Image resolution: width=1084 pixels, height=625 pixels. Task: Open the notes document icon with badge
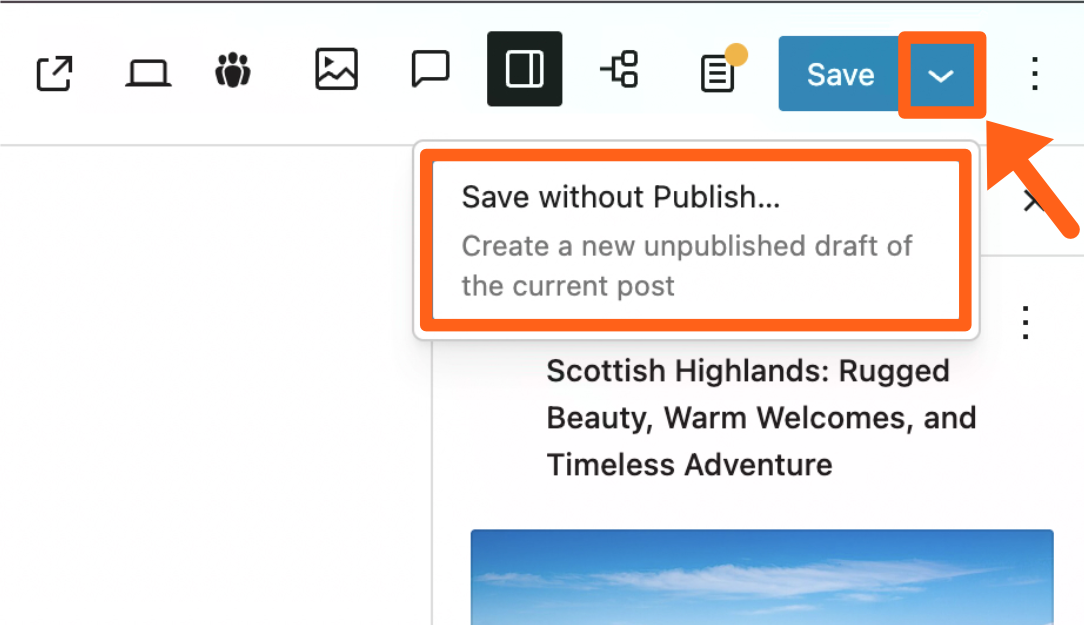[717, 75]
